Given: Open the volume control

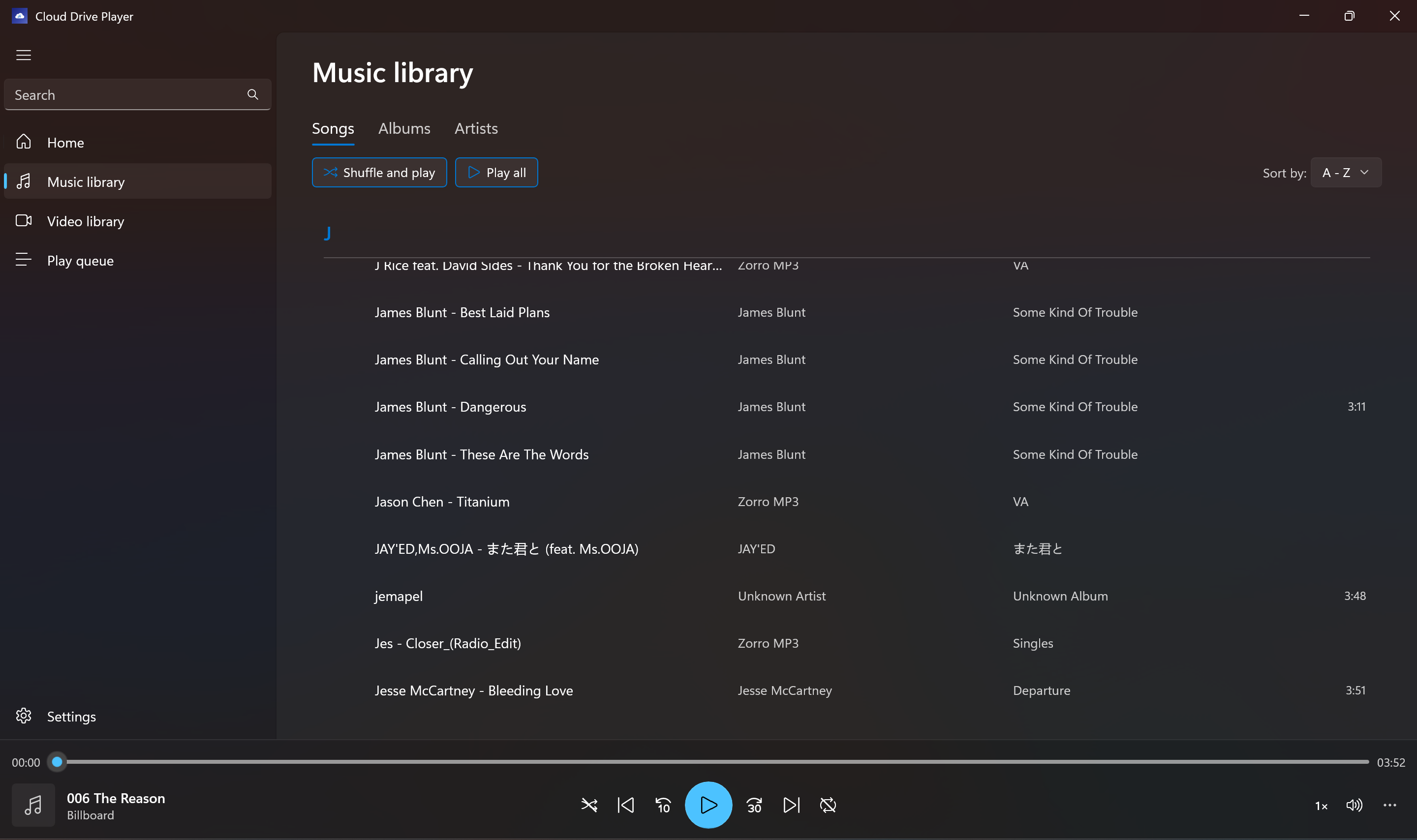Looking at the screenshot, I should point(1354,805).
